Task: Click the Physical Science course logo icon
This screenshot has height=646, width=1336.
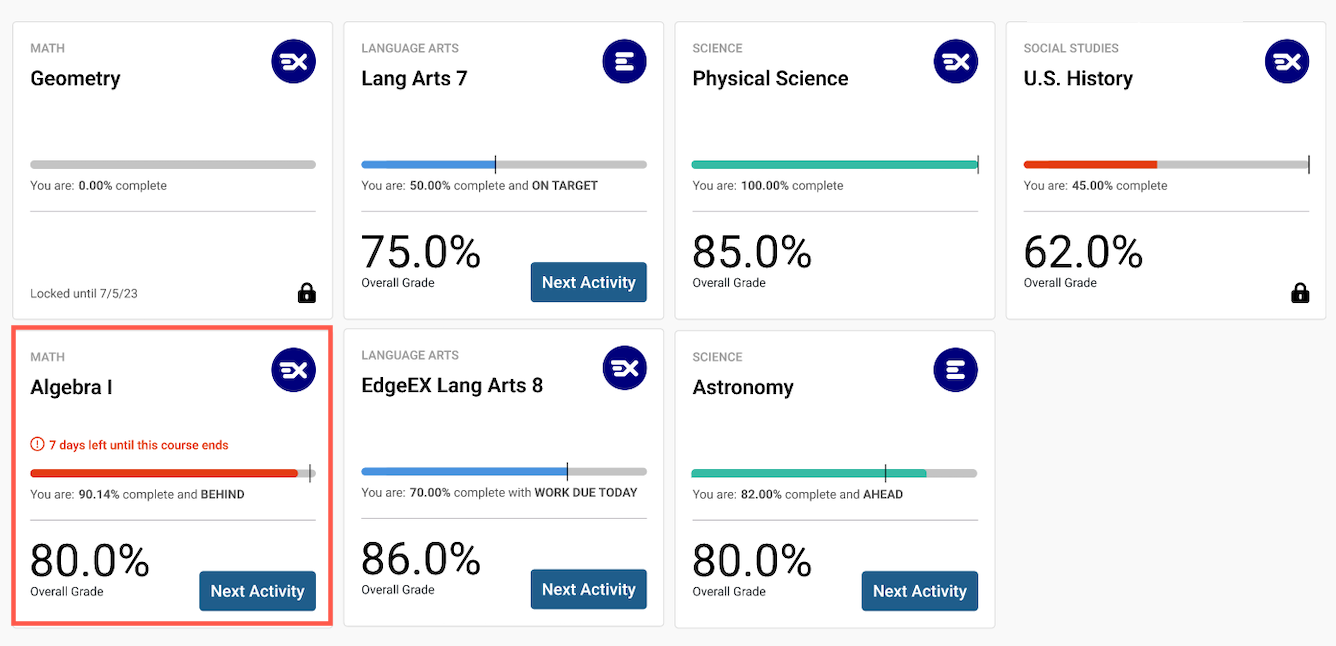Action: point(956,62)
